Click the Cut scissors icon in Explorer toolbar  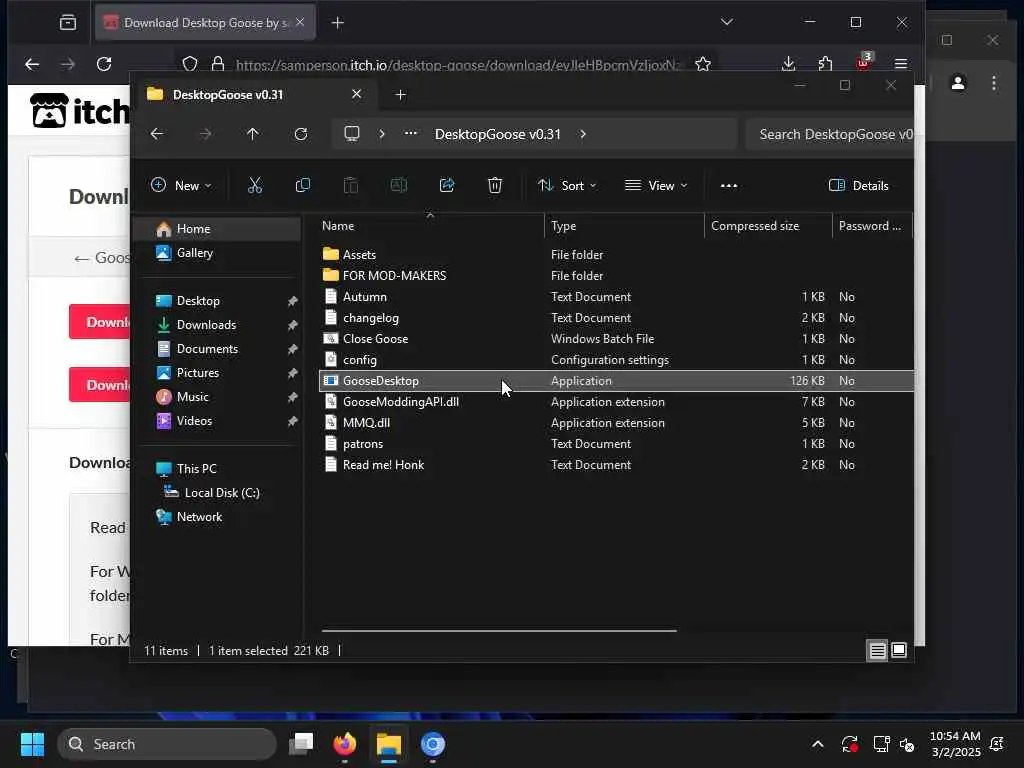tap(255, 185)
